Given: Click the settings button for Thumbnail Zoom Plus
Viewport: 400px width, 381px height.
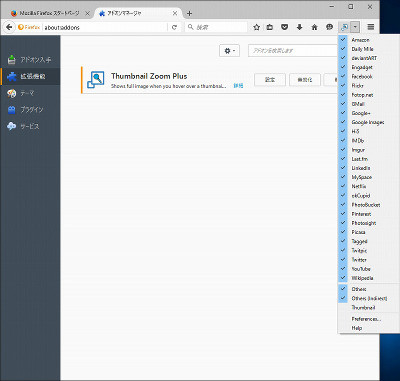Looking at the screenshot, I should pos(270,80).
